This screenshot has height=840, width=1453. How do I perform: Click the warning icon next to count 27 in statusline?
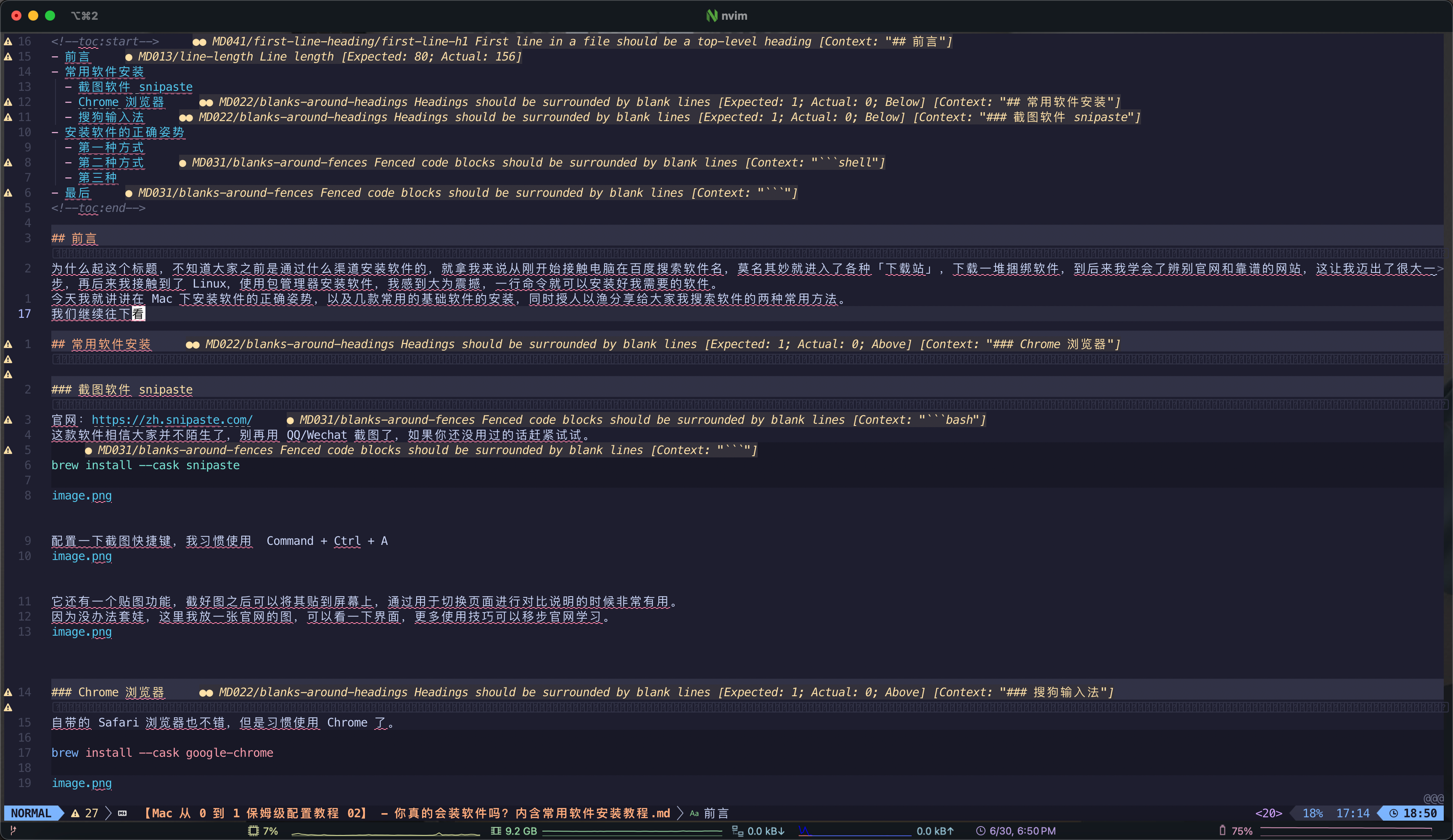coord(75,813)
